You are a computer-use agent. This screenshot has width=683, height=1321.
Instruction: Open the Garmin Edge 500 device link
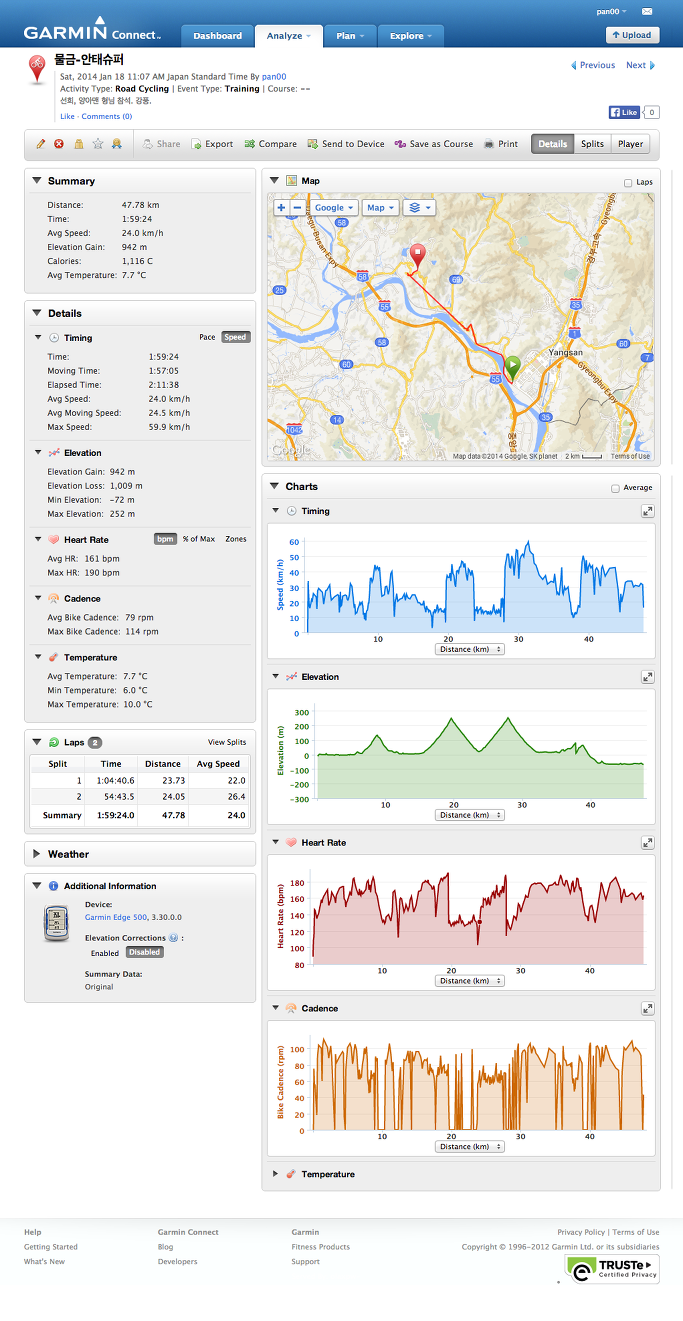[115, 916]
